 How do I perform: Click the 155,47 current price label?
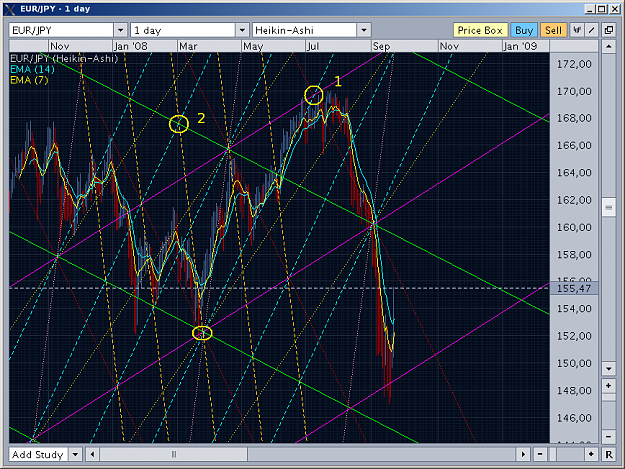[574, 288]
